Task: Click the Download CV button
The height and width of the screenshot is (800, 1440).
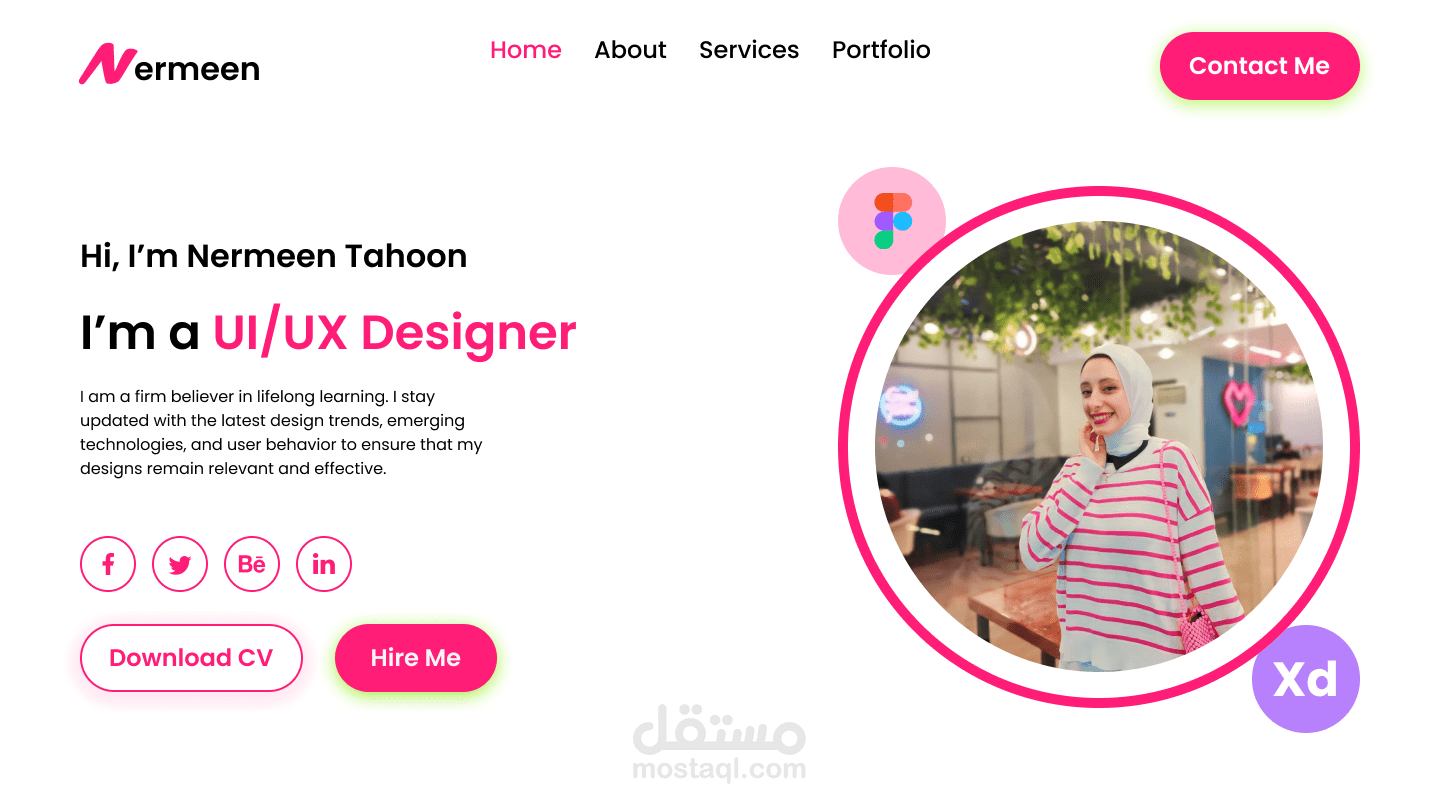Action: (x=191, y=658)
